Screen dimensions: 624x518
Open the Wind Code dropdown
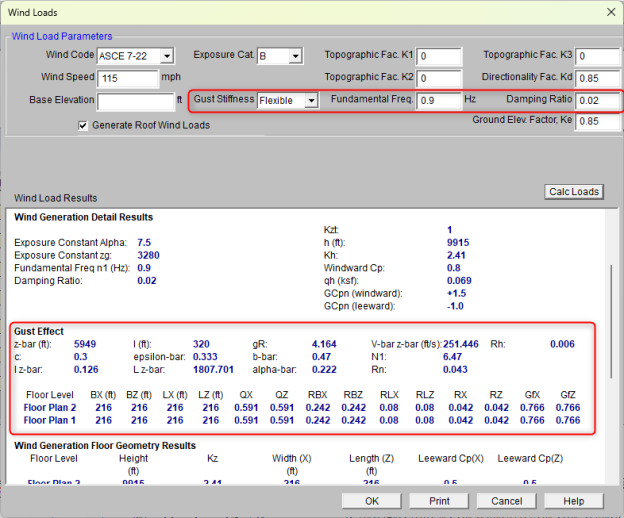[x=166, y=55]
